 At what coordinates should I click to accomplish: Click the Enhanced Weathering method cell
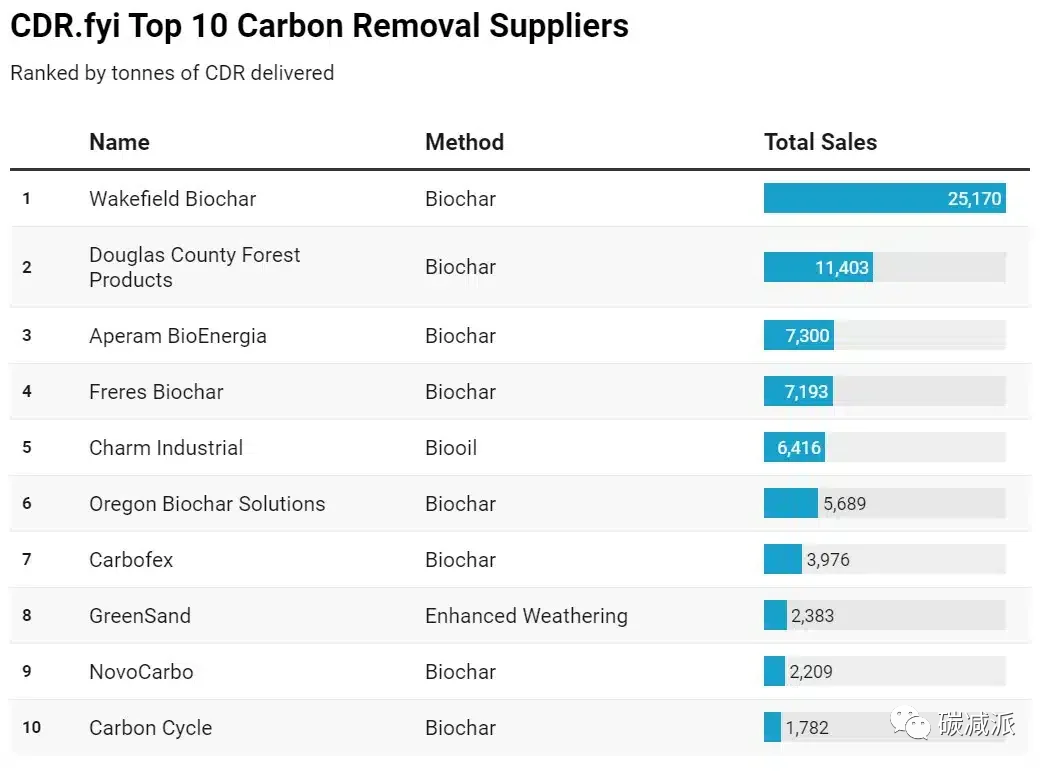point(526,616)
